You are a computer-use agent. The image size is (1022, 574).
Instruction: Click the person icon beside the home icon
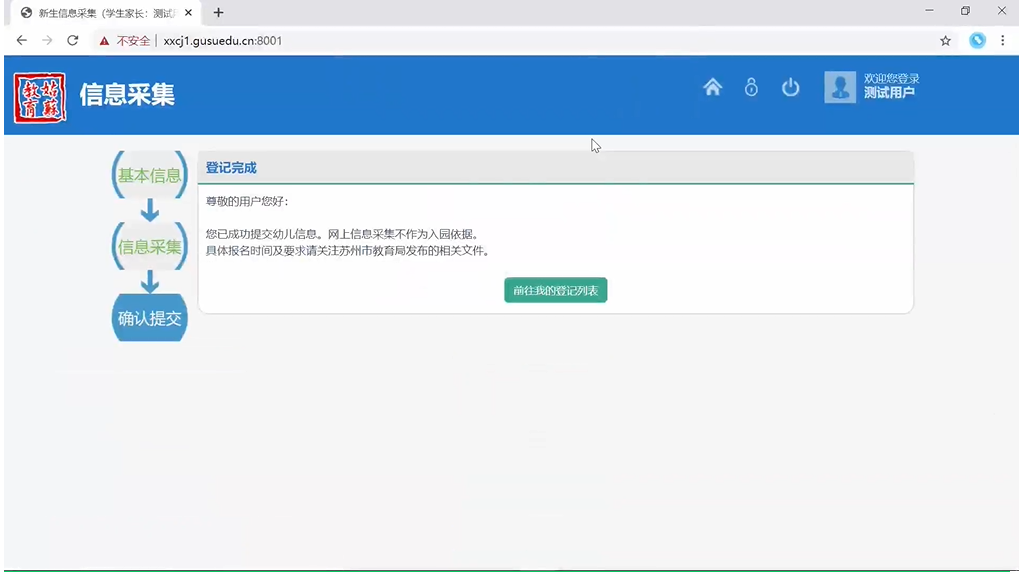click(x=751, y=88)
